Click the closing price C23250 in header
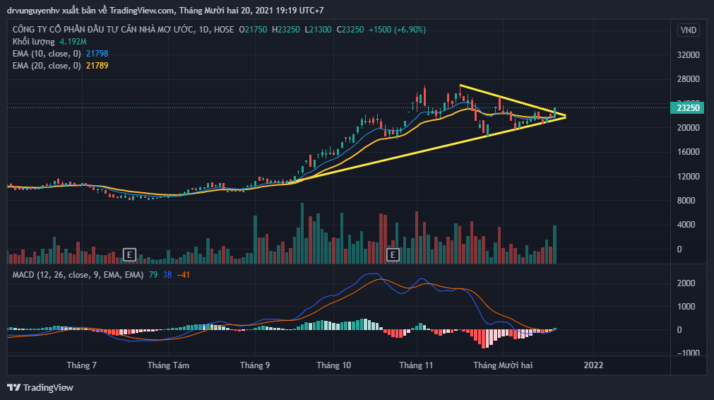The height and width of the screenshot is (400, 714). pyautogui.click(x=350, y=30)
